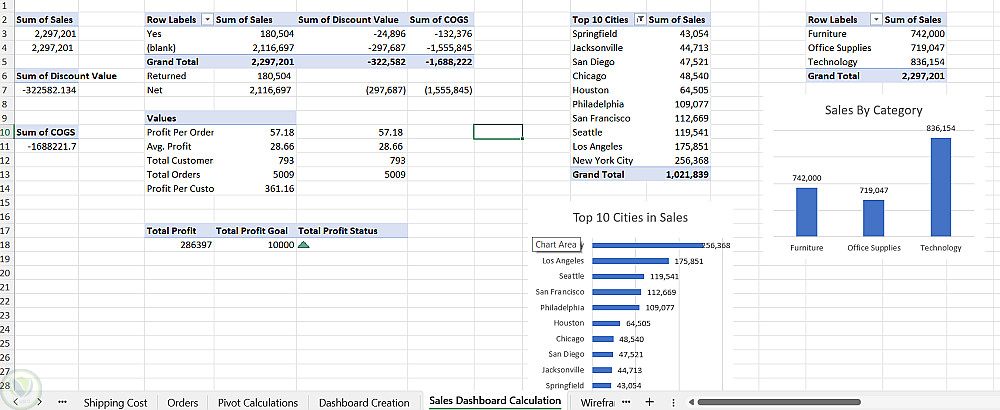Image resolution: width=1000 pixels, height=410 pixels.
Task: Click the vertical dots tab bar resize handle
Action: (x=673, y=402)
